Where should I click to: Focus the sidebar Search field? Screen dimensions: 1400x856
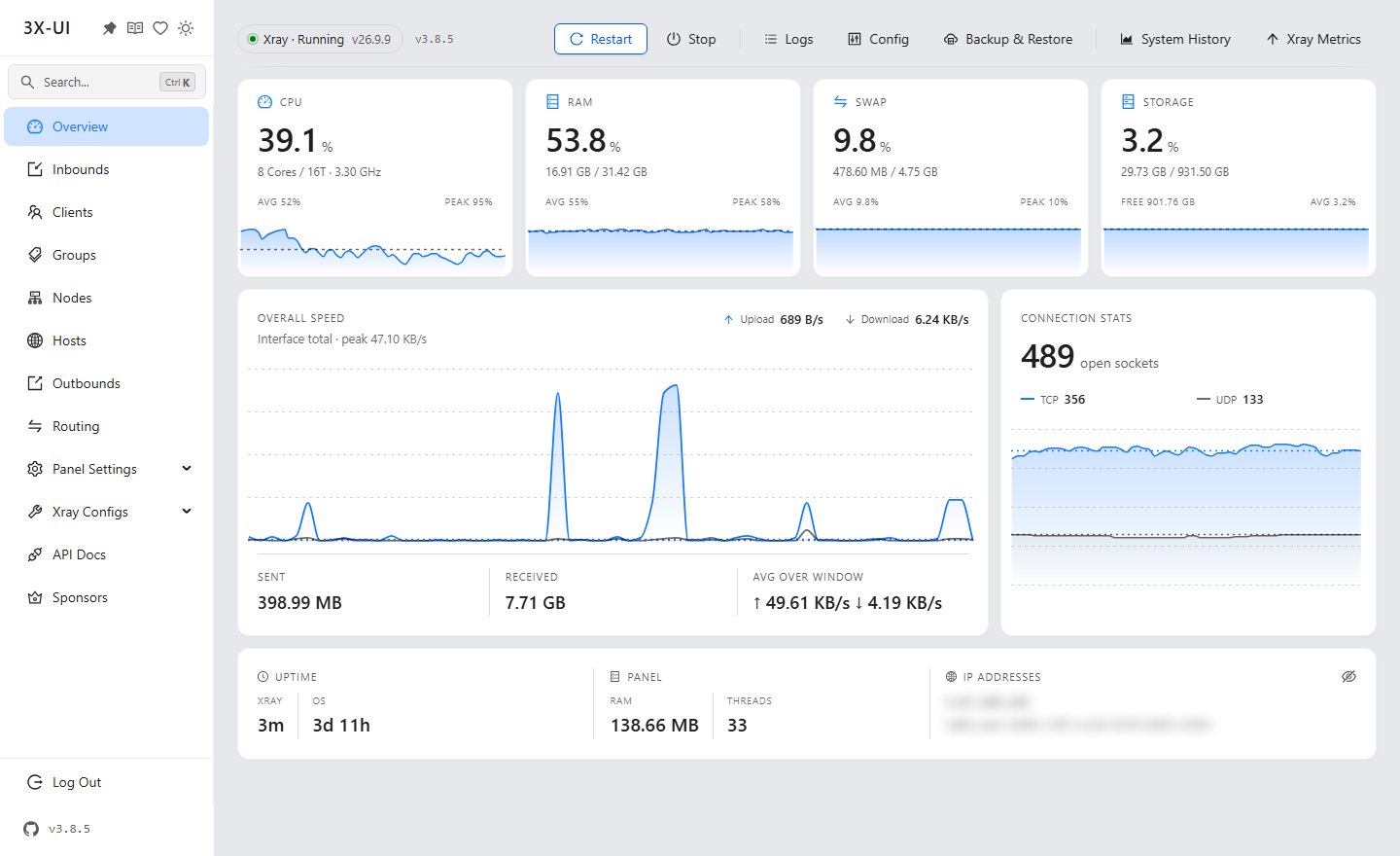pyautogui.click(x=107, y=82)
